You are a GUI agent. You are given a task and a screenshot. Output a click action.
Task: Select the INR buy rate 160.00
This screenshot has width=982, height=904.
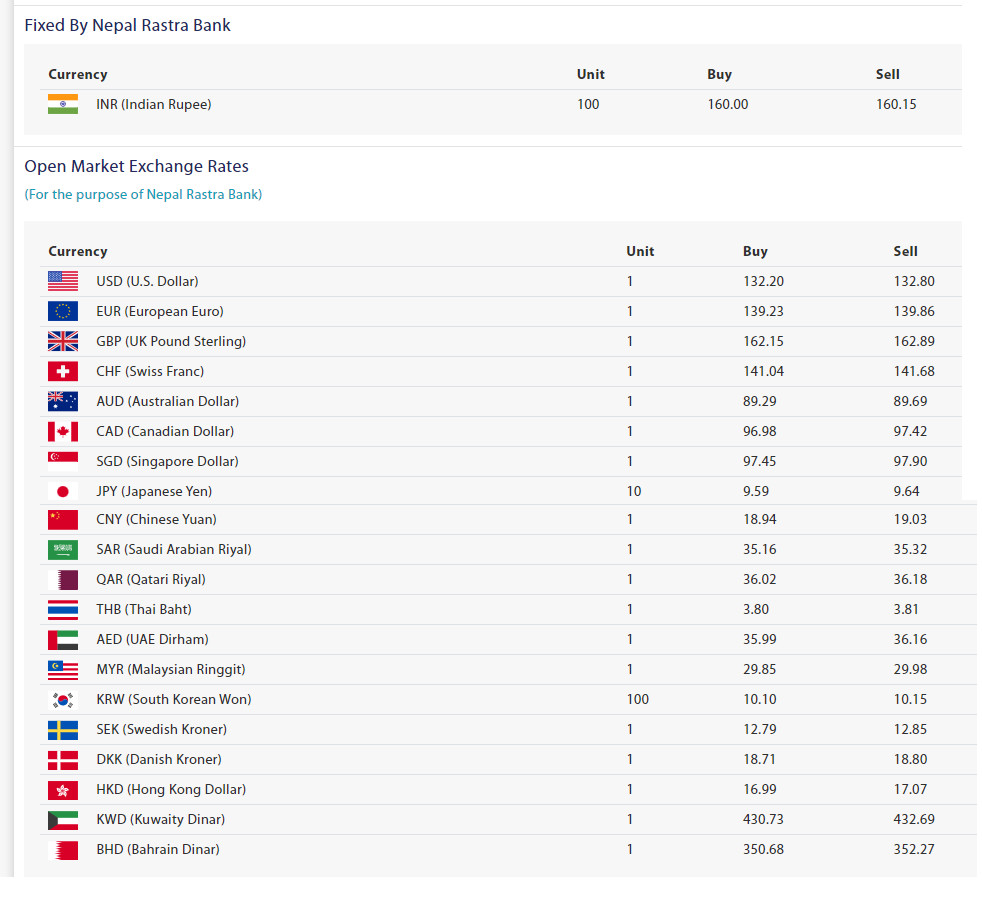tap(728, 105)
